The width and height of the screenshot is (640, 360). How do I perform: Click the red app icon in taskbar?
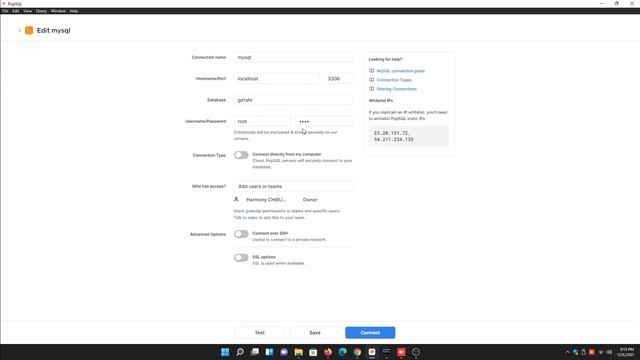(401, 352)
